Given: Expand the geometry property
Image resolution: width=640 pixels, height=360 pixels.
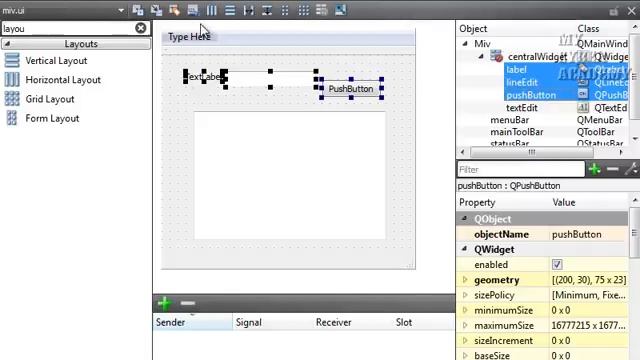Looking at the screenshot, I should [465, 280].
